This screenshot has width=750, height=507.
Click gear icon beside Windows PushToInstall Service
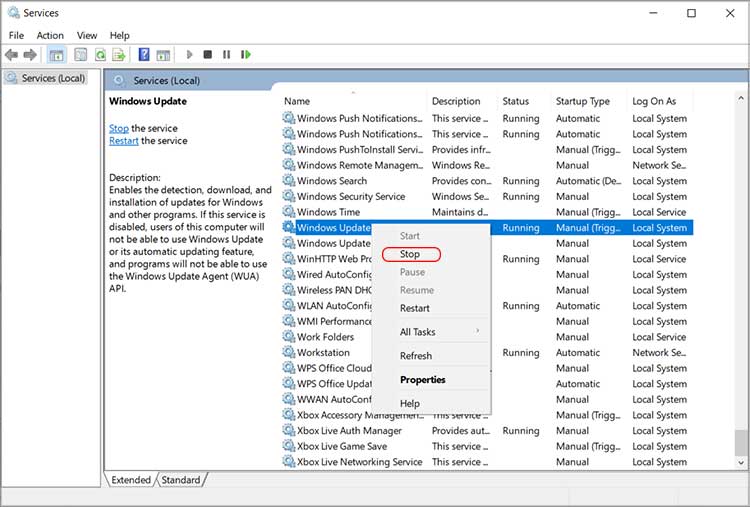288,149
